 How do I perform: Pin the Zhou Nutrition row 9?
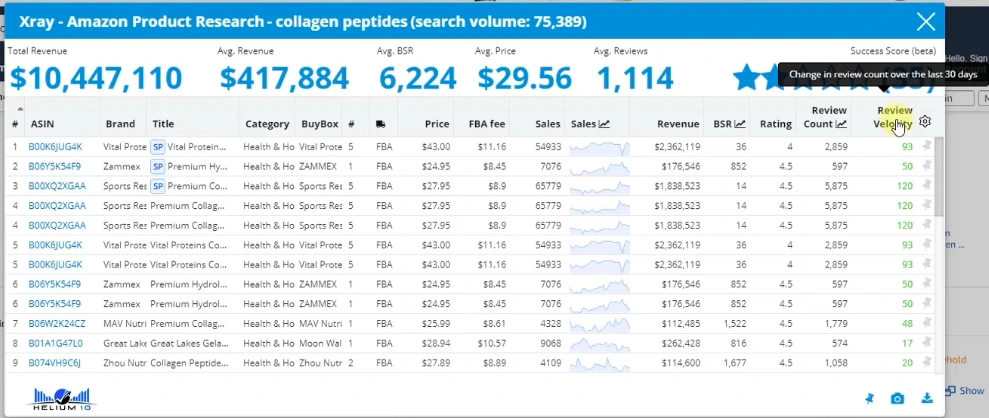(x=927, y=363)
